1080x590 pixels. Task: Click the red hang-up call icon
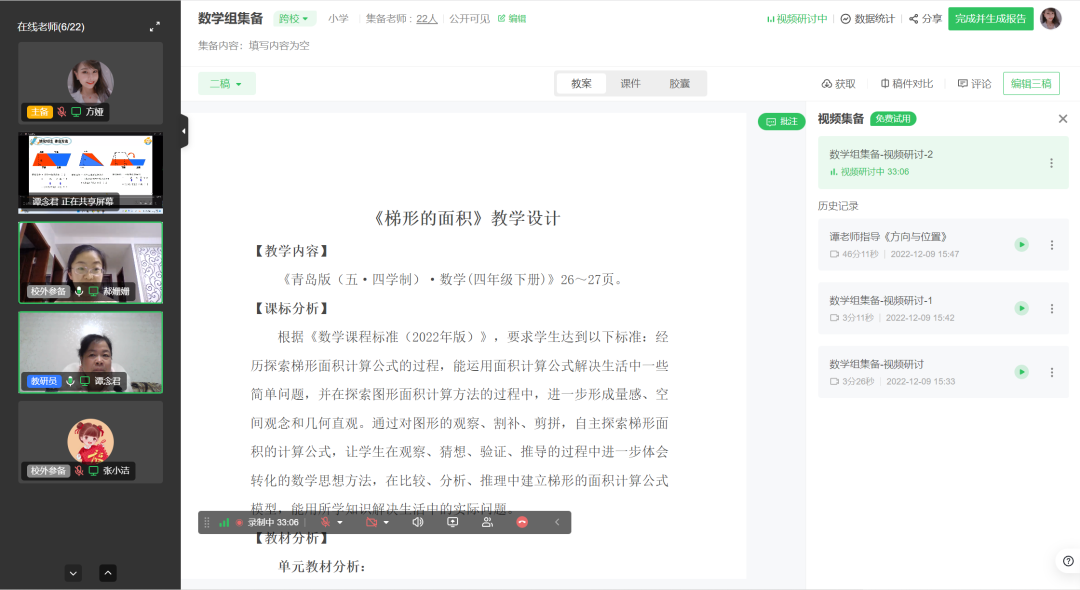521,522
